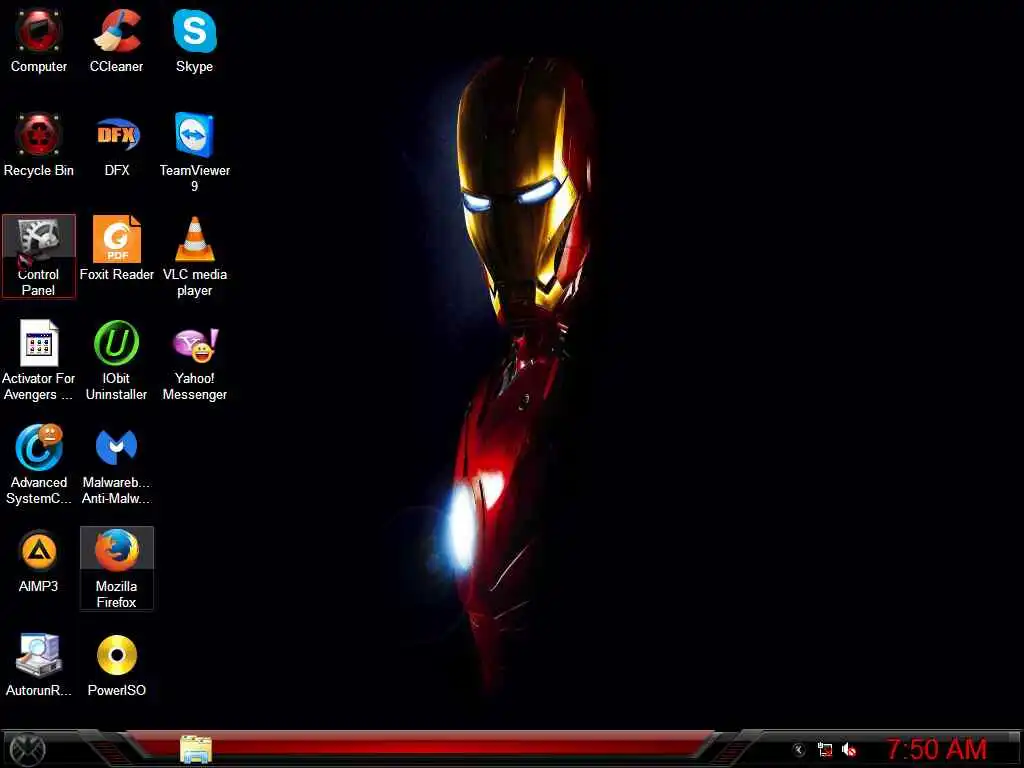Select the Activator For Avengers file
Image resolution: width=1024 pixels, height=768 pixels.
39,360
